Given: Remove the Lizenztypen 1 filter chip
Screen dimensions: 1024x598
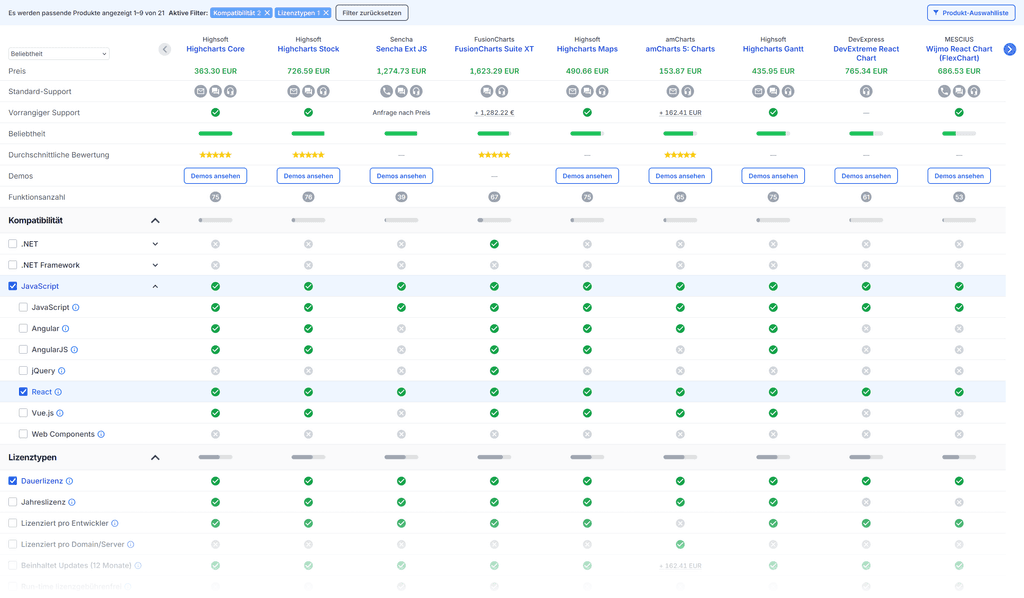Looking at the screenshot, I should tap(327, 13).
